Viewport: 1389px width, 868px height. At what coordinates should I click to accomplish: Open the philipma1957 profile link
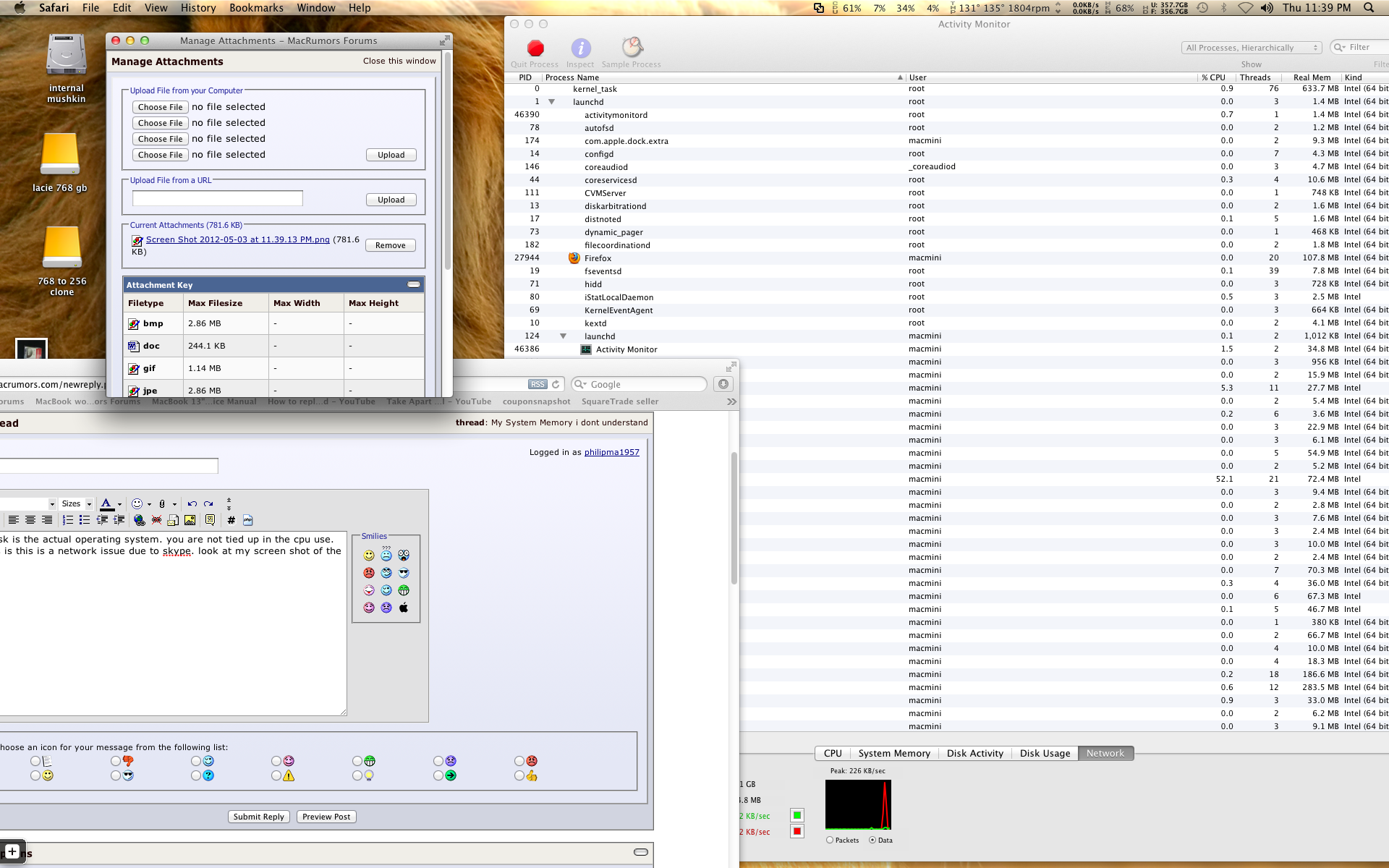pyautogui.click(x=612, y=452)
